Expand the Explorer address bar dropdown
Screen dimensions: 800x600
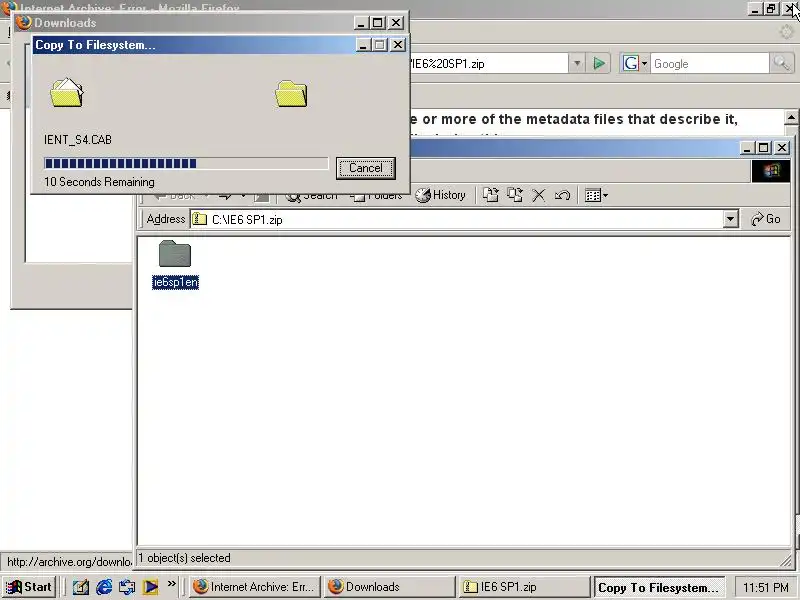pyautogui.click(x=731, y=219)
